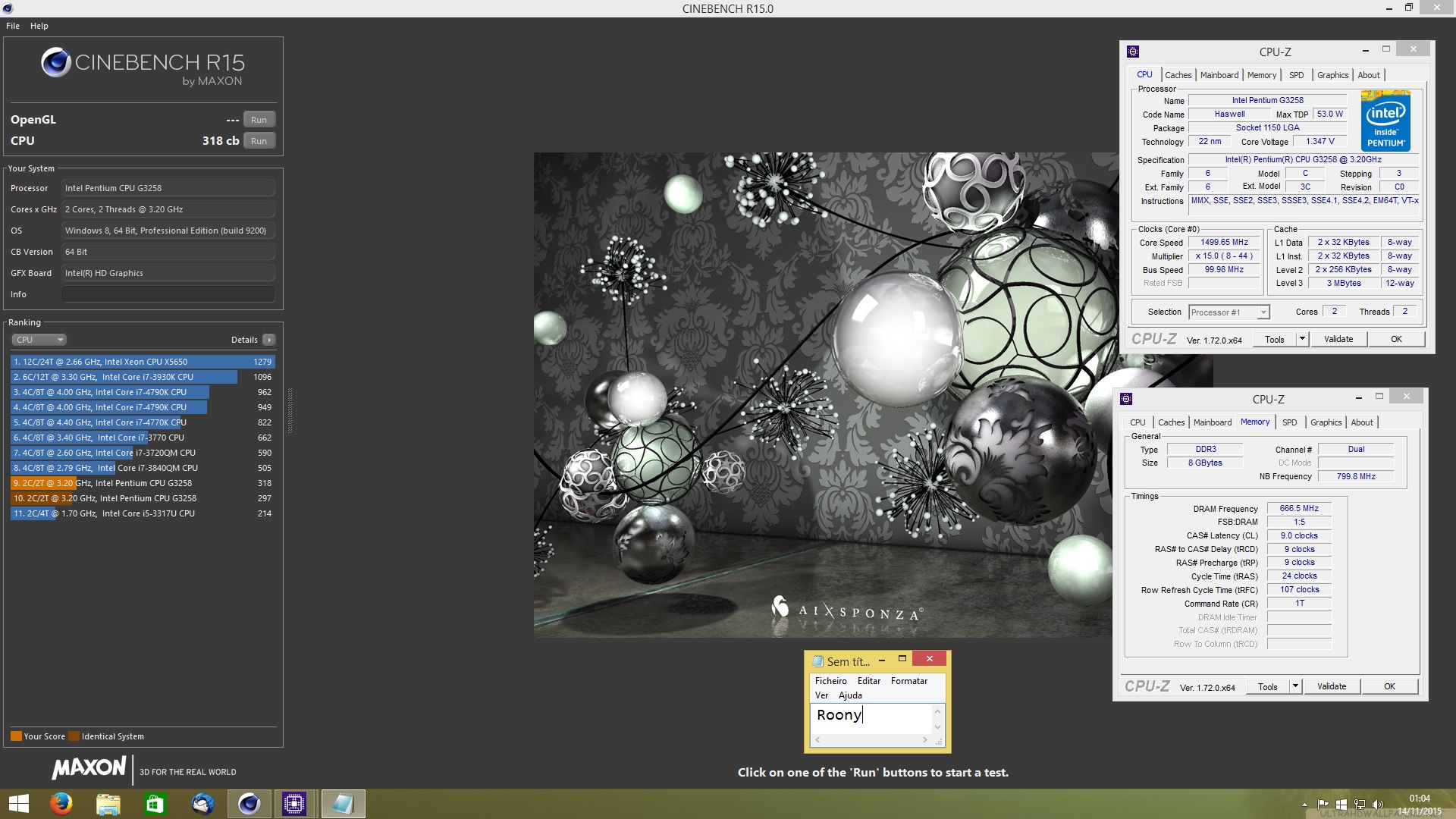This screenshot has width=1456, height=819.
Task: Select ranking row Core i7-3720QM
Action: tap(143, 453)
